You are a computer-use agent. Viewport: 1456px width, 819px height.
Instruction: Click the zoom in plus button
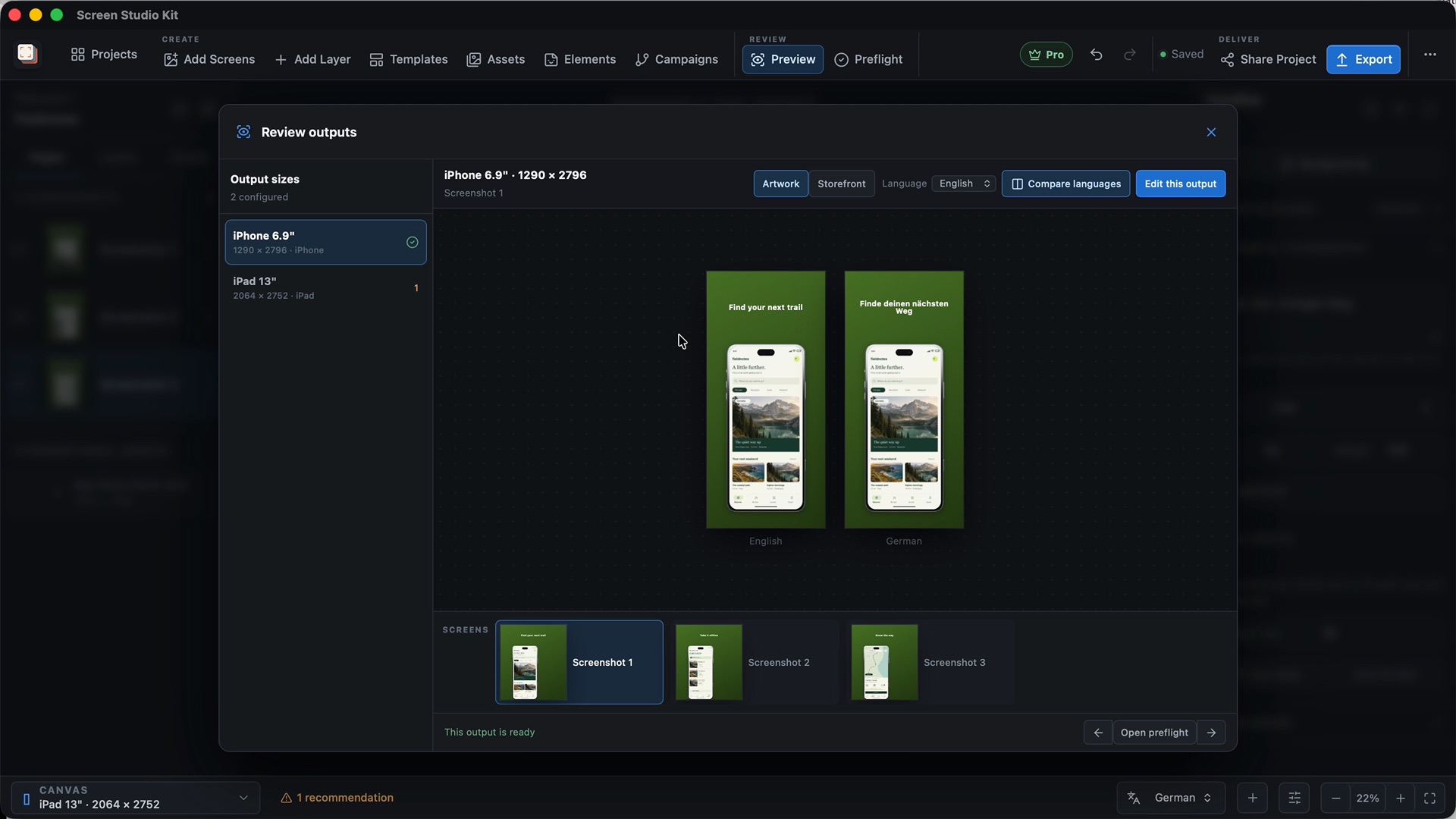1401,798
